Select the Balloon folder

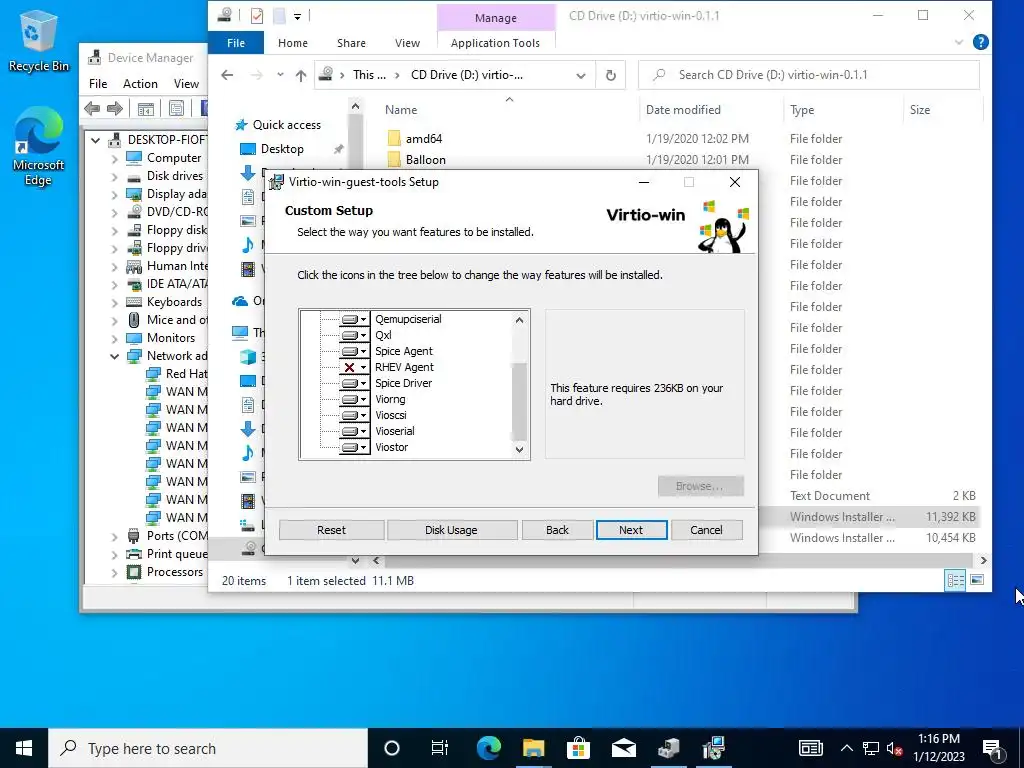425,160
